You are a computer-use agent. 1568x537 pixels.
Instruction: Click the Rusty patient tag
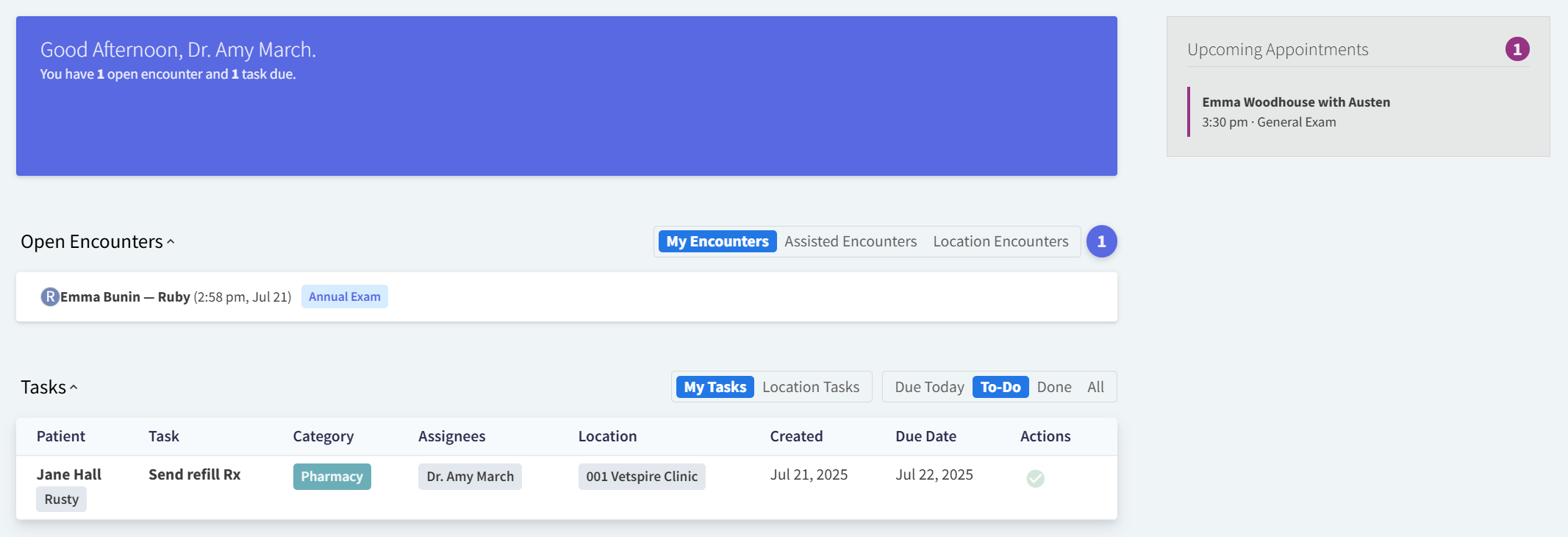tap(62, 499)
